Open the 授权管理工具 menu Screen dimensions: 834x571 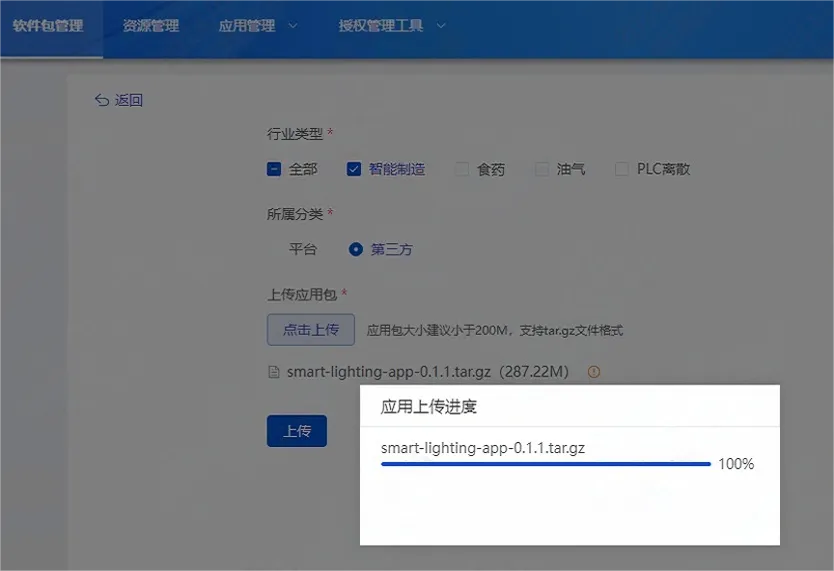[x=381, y=26]
